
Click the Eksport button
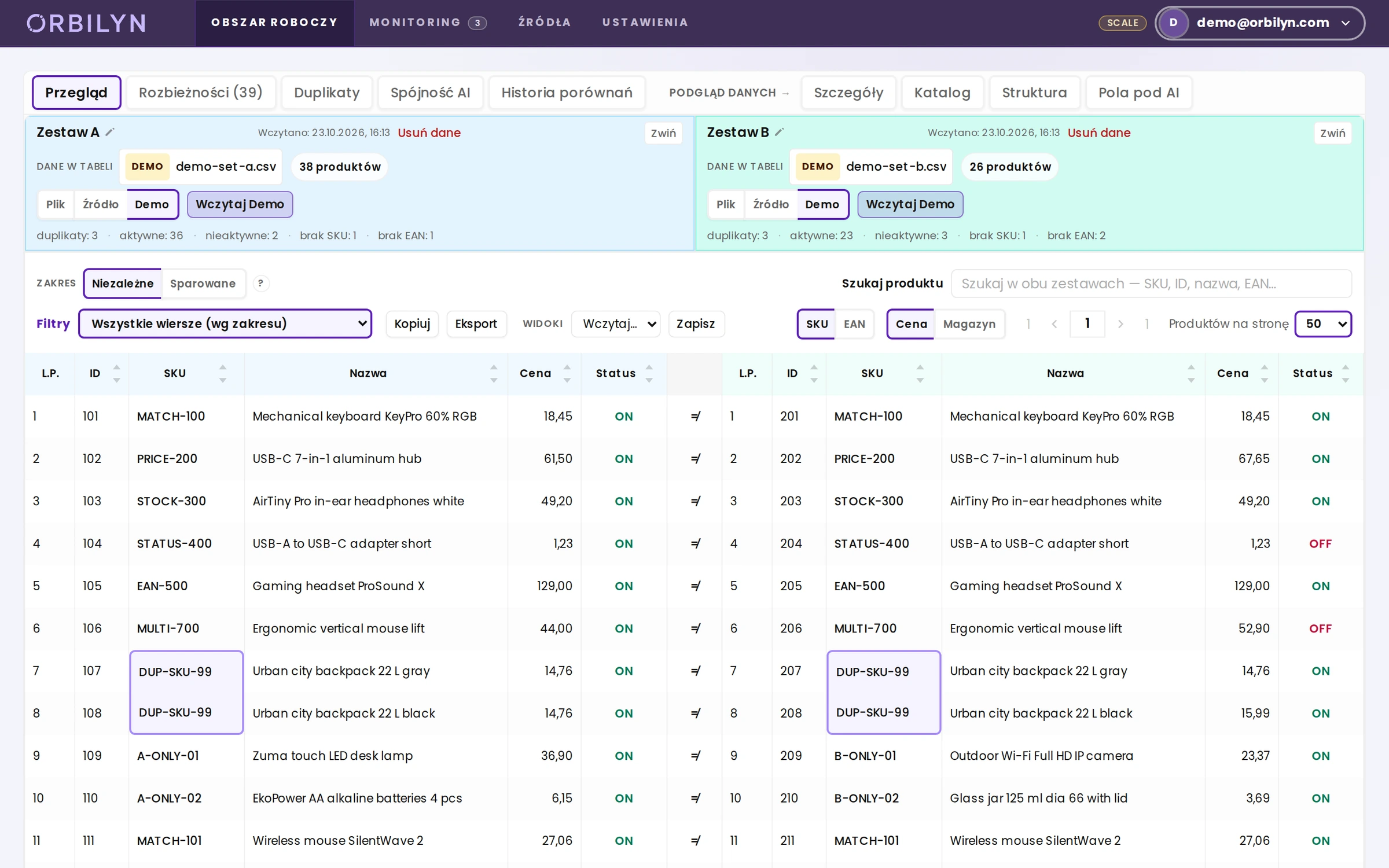point(476,323)
